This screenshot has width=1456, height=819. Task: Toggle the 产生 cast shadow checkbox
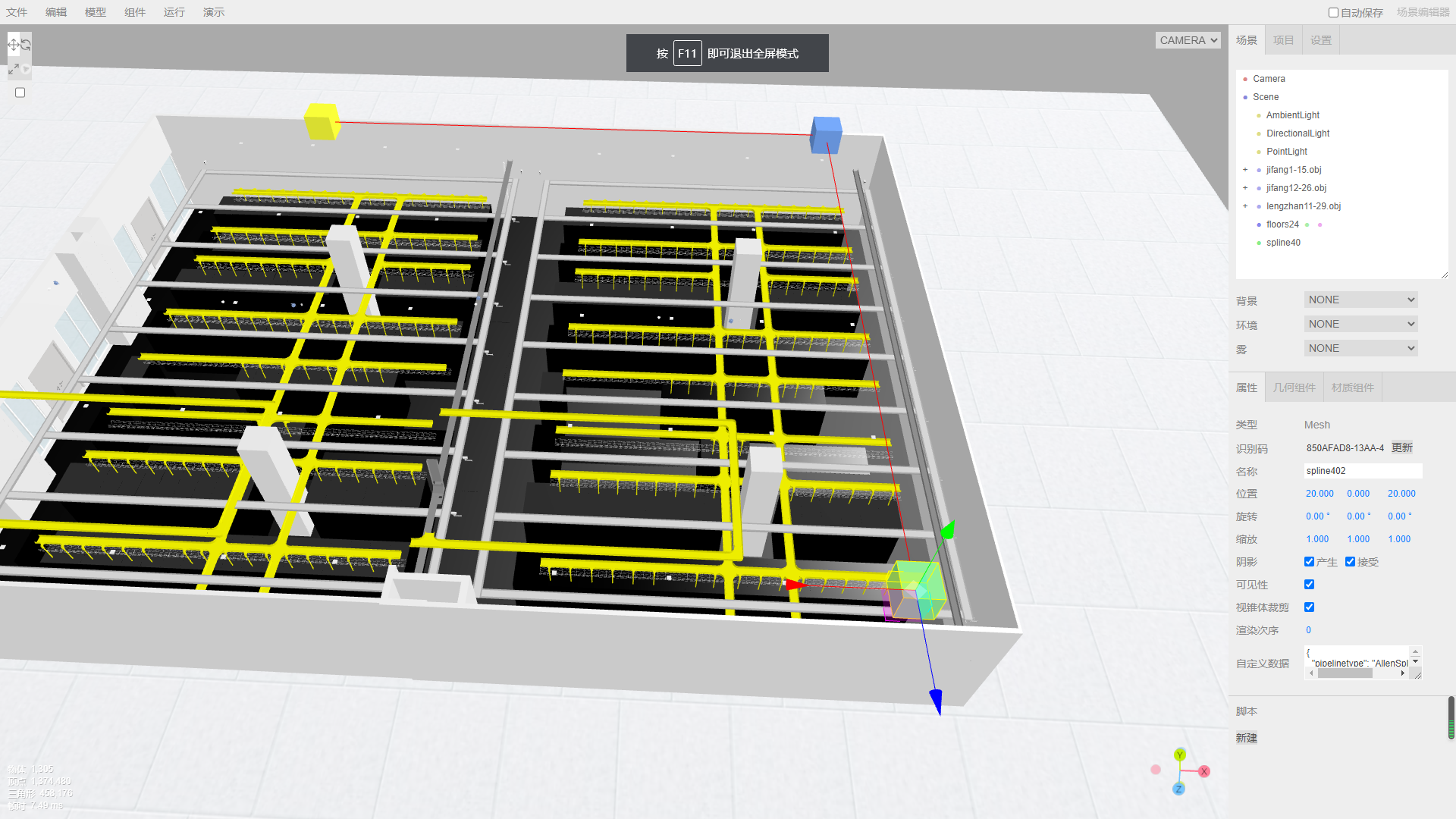coord(1309,562)
